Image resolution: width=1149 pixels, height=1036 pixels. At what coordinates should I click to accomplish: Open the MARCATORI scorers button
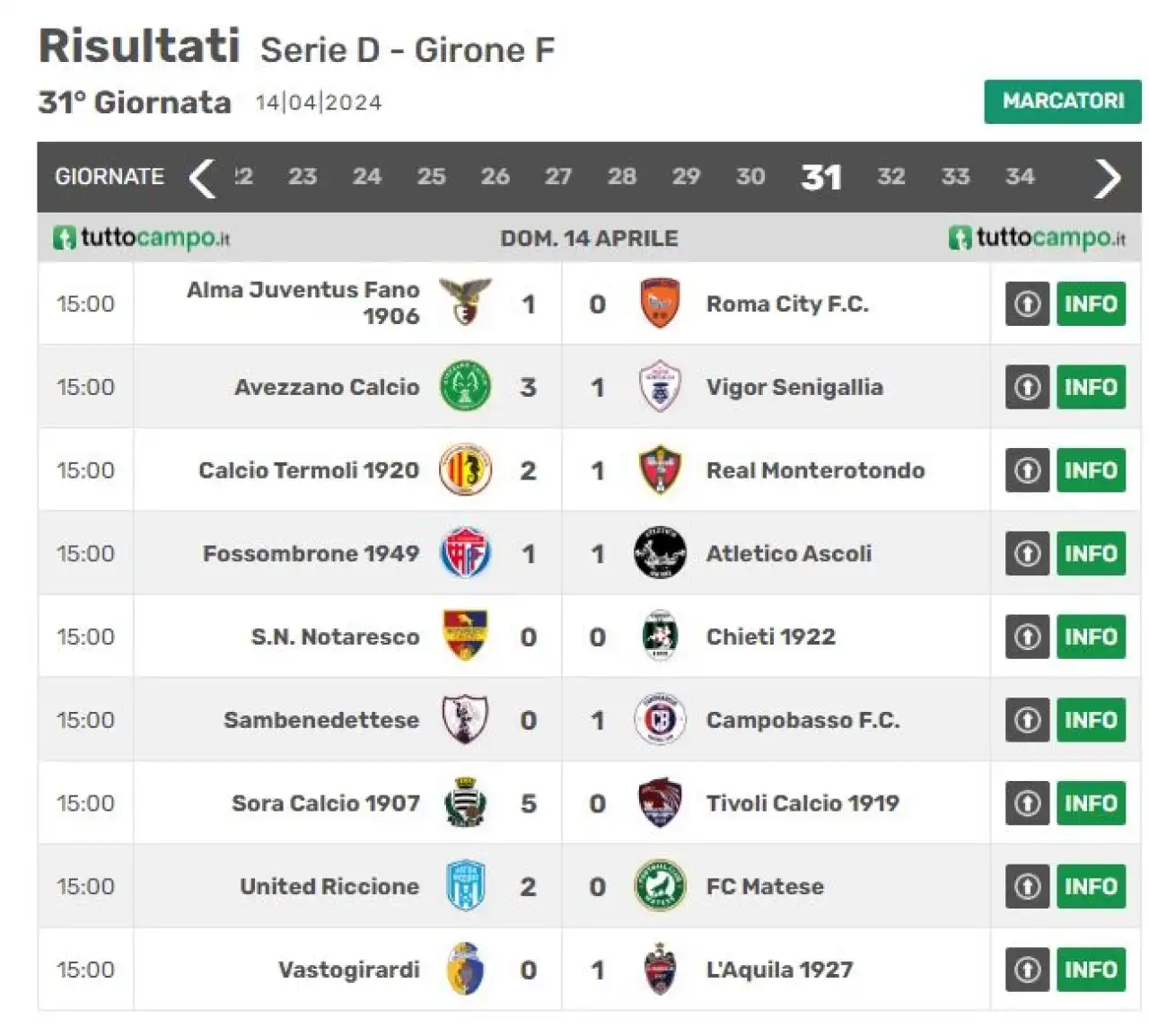1063,101
